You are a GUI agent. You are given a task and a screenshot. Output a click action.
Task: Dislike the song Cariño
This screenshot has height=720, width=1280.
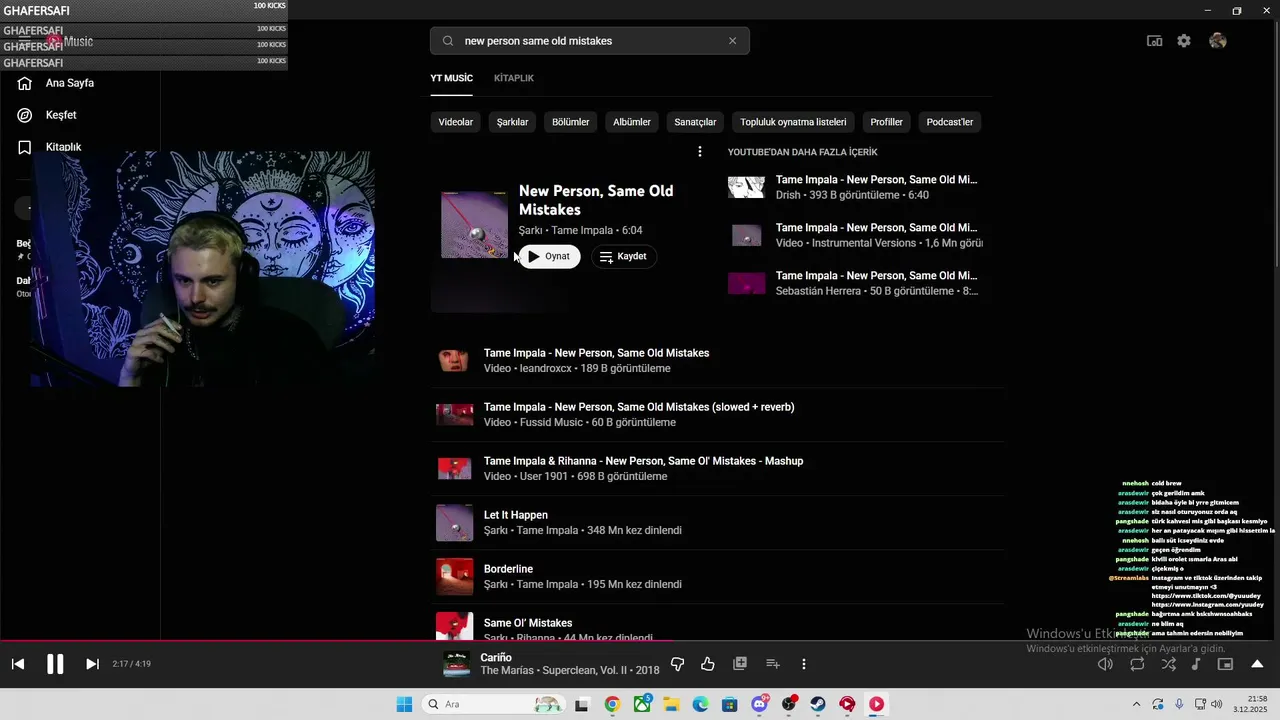coord(677,664)
